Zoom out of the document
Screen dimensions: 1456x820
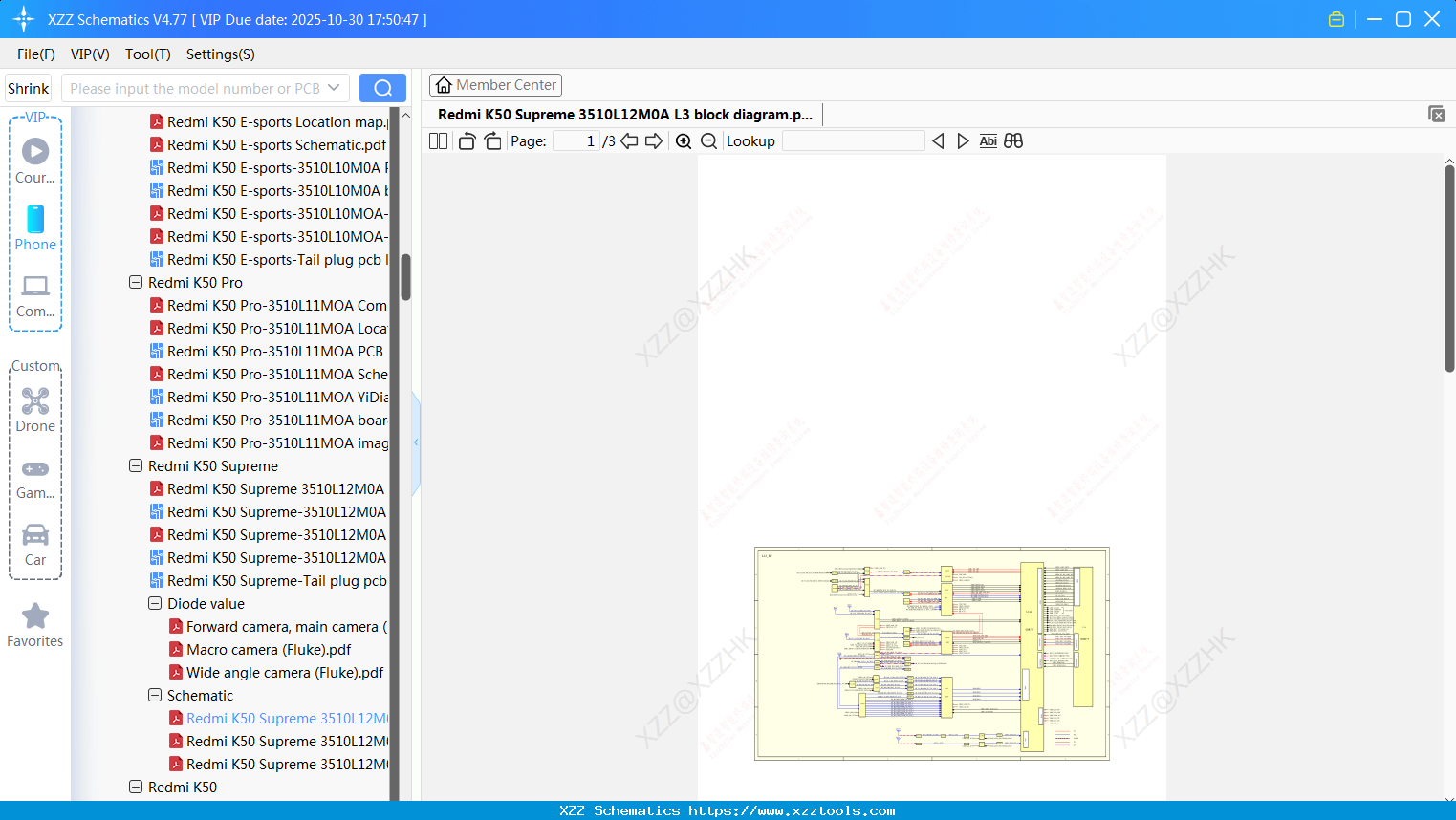coord(708,140)
